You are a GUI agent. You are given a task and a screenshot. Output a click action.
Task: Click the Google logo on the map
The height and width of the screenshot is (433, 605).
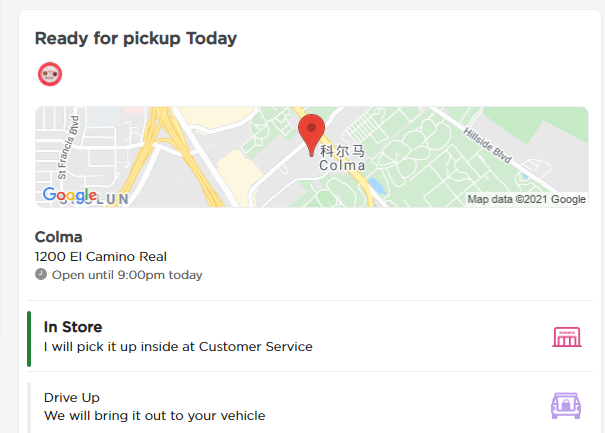tap(69, 195)
